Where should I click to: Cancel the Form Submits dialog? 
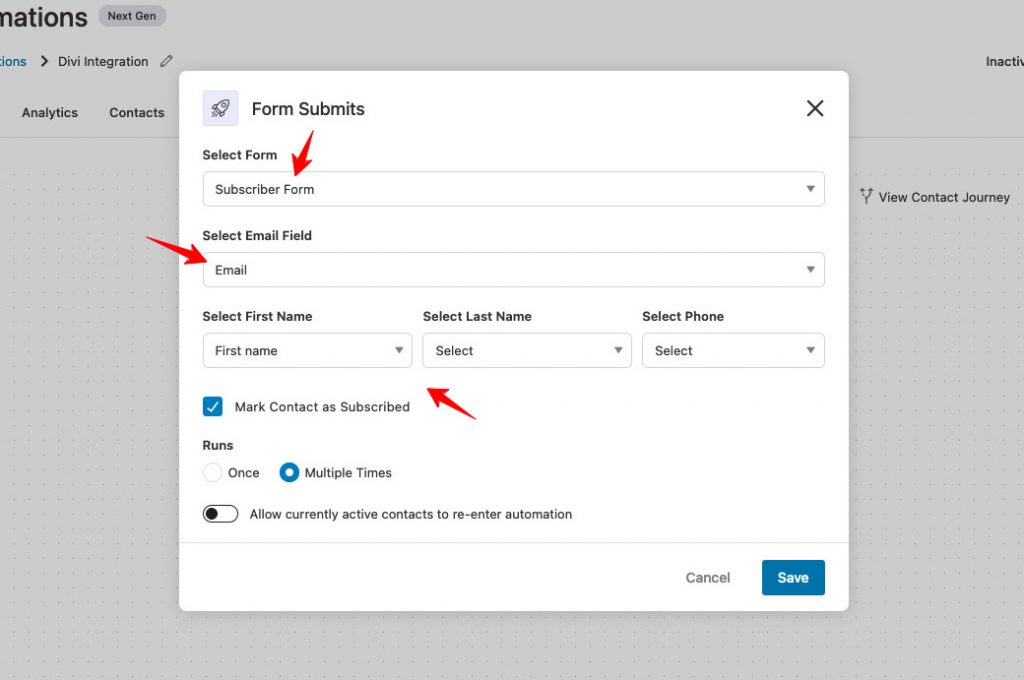coord(707,577)
